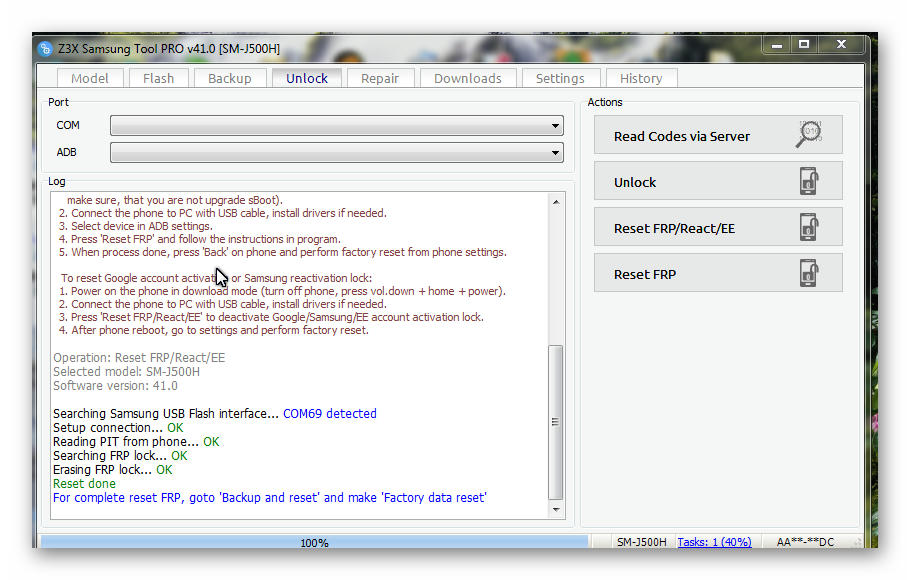
Task: Click the 'COM69 detected' log text
Action: click(330, 413)
